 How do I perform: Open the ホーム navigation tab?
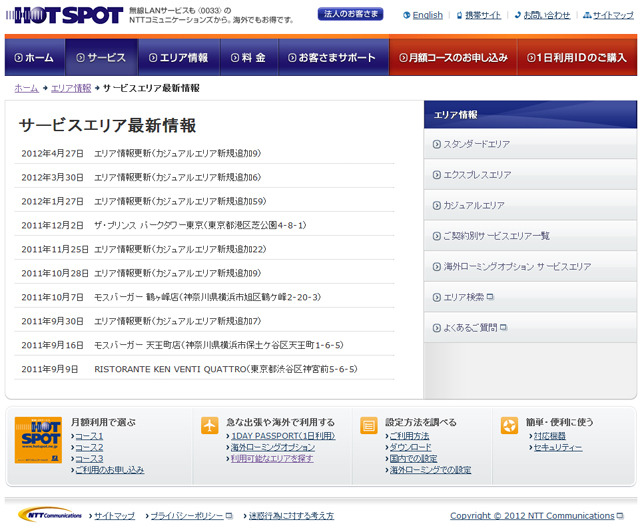click(35, 58)
